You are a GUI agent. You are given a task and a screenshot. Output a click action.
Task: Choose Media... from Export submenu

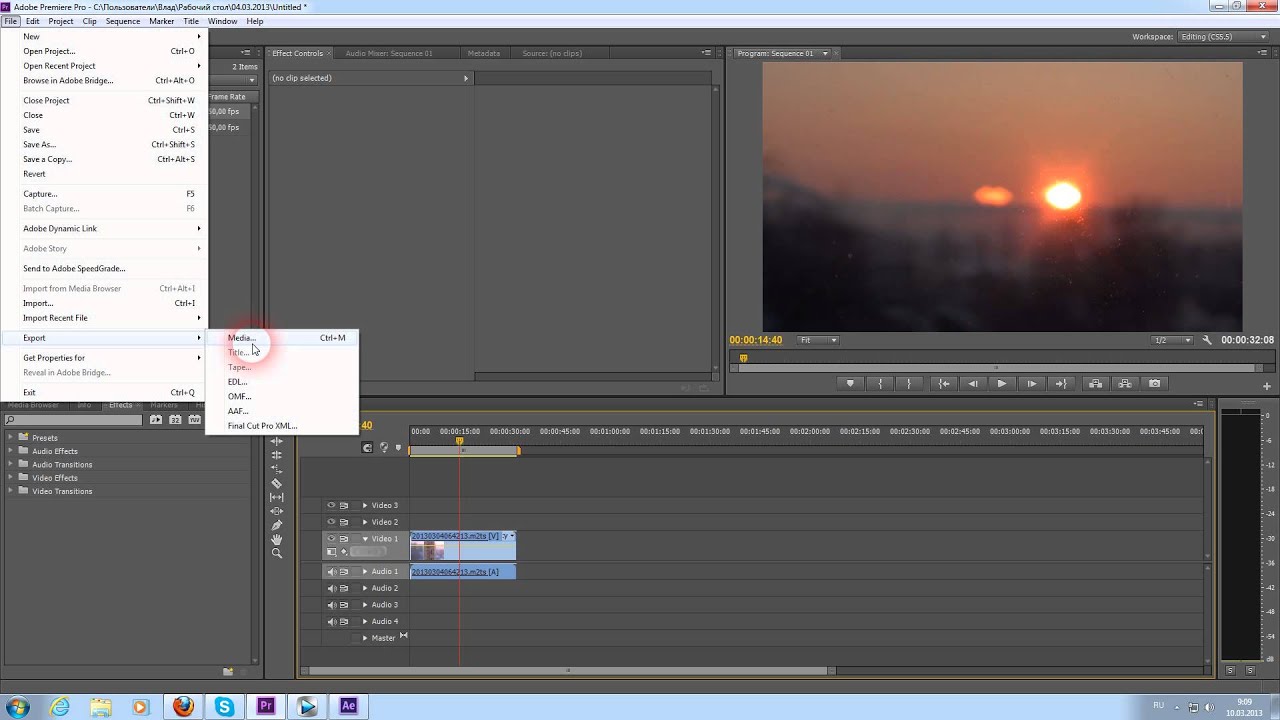282,338
